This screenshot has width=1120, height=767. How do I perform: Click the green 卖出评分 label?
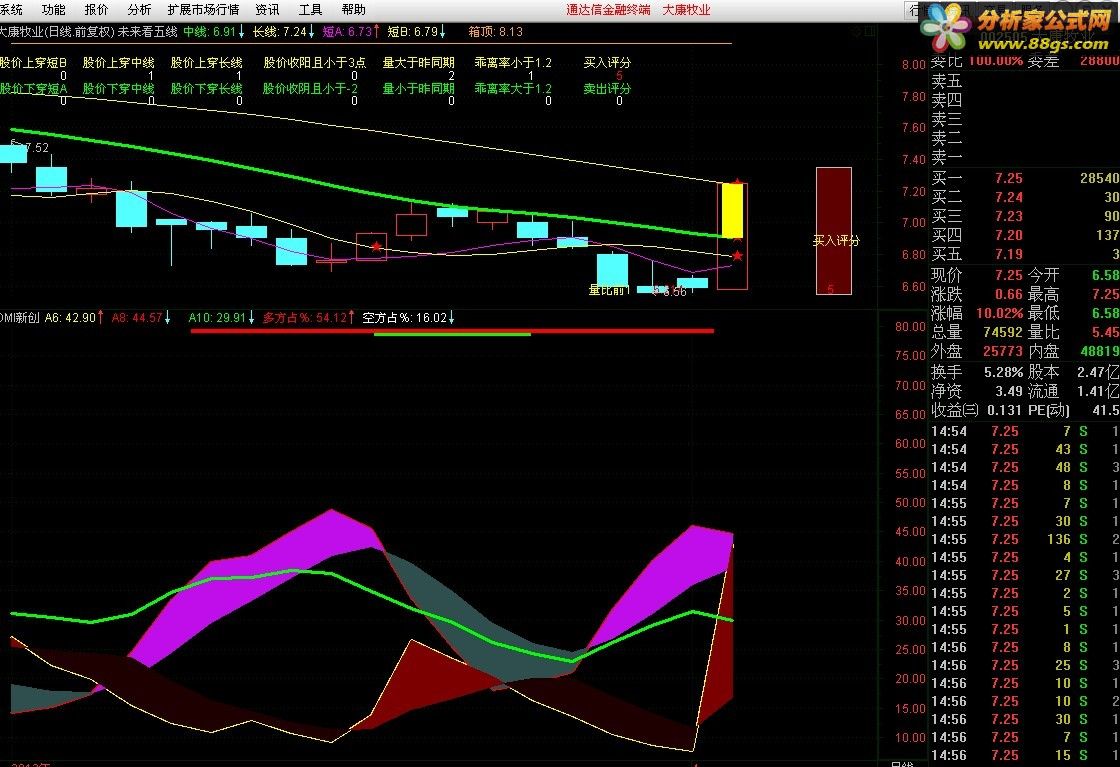click(x=607, y=89)
